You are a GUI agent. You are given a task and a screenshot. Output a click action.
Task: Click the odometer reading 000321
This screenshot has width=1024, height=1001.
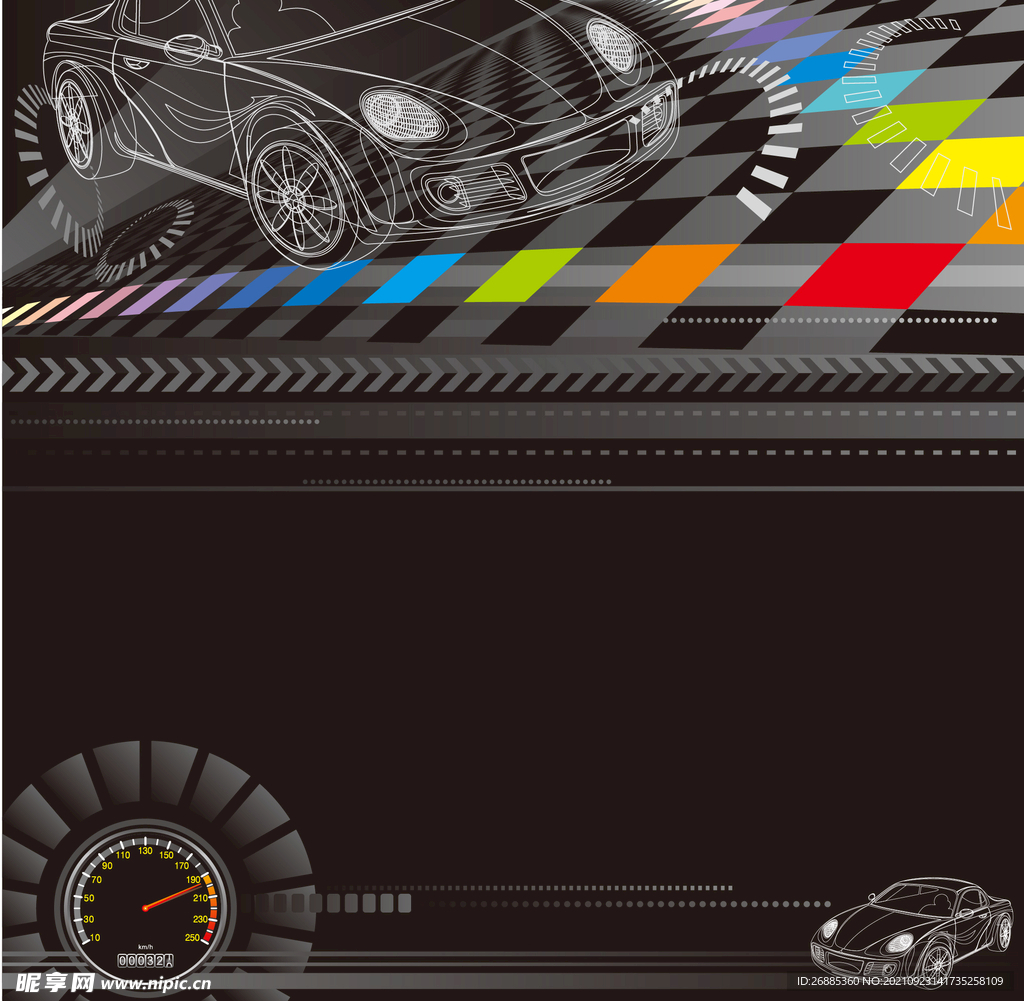coord(146,961)
